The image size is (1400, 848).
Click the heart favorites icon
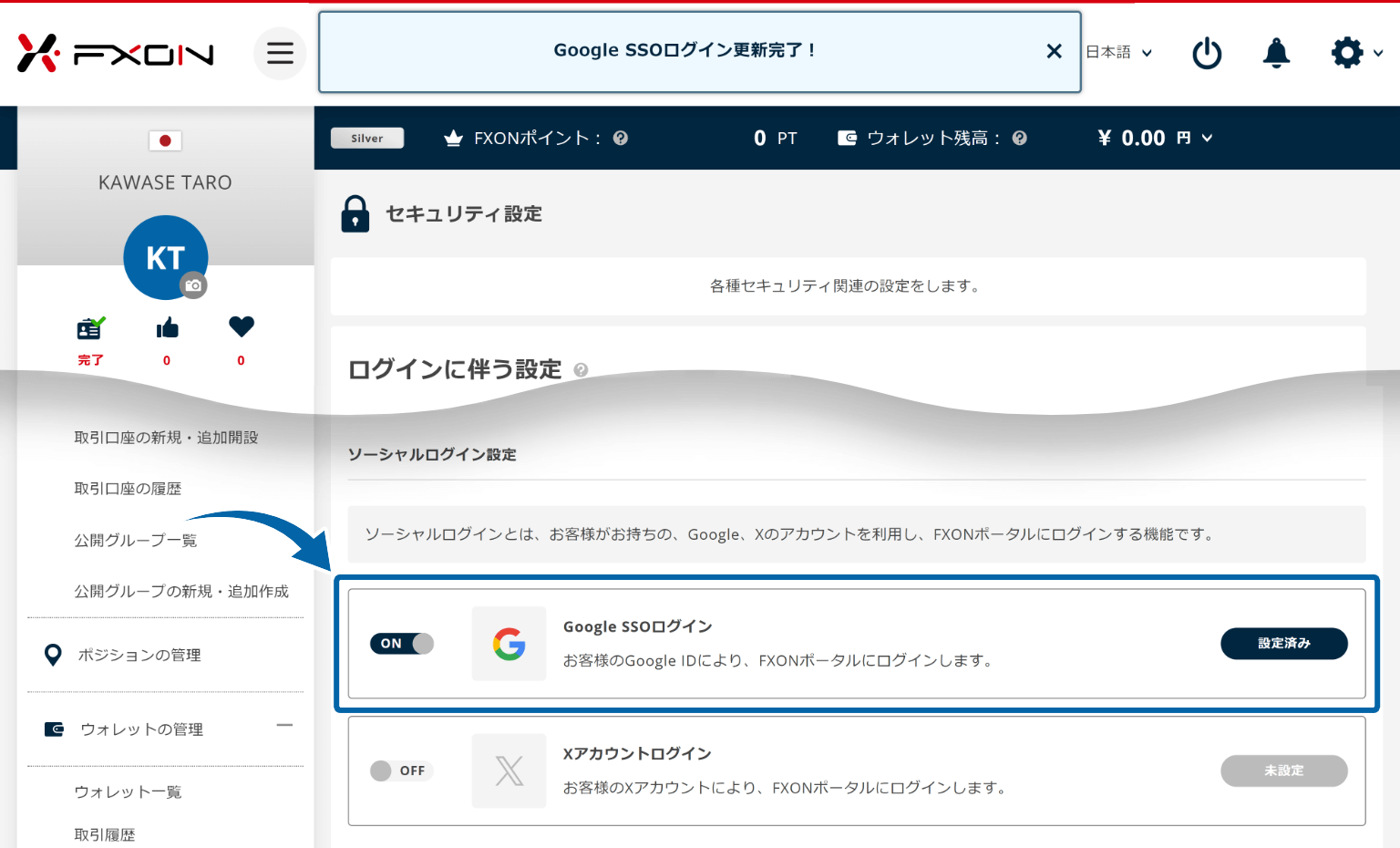(242, 326)
